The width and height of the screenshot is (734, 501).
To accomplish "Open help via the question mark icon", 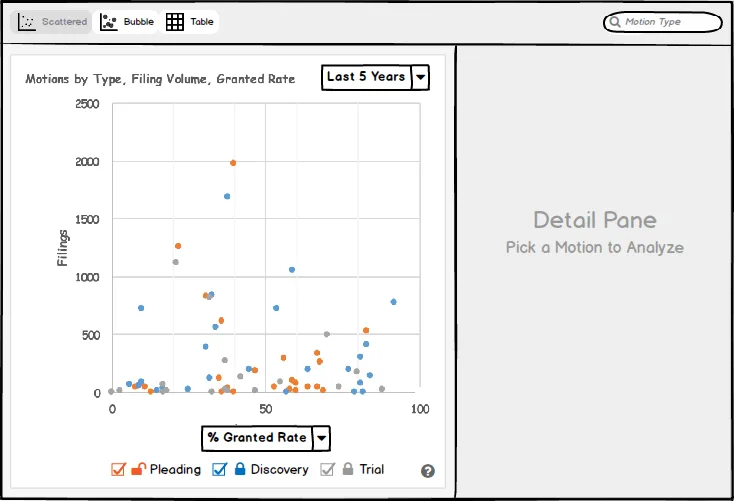I will (428, 471).
